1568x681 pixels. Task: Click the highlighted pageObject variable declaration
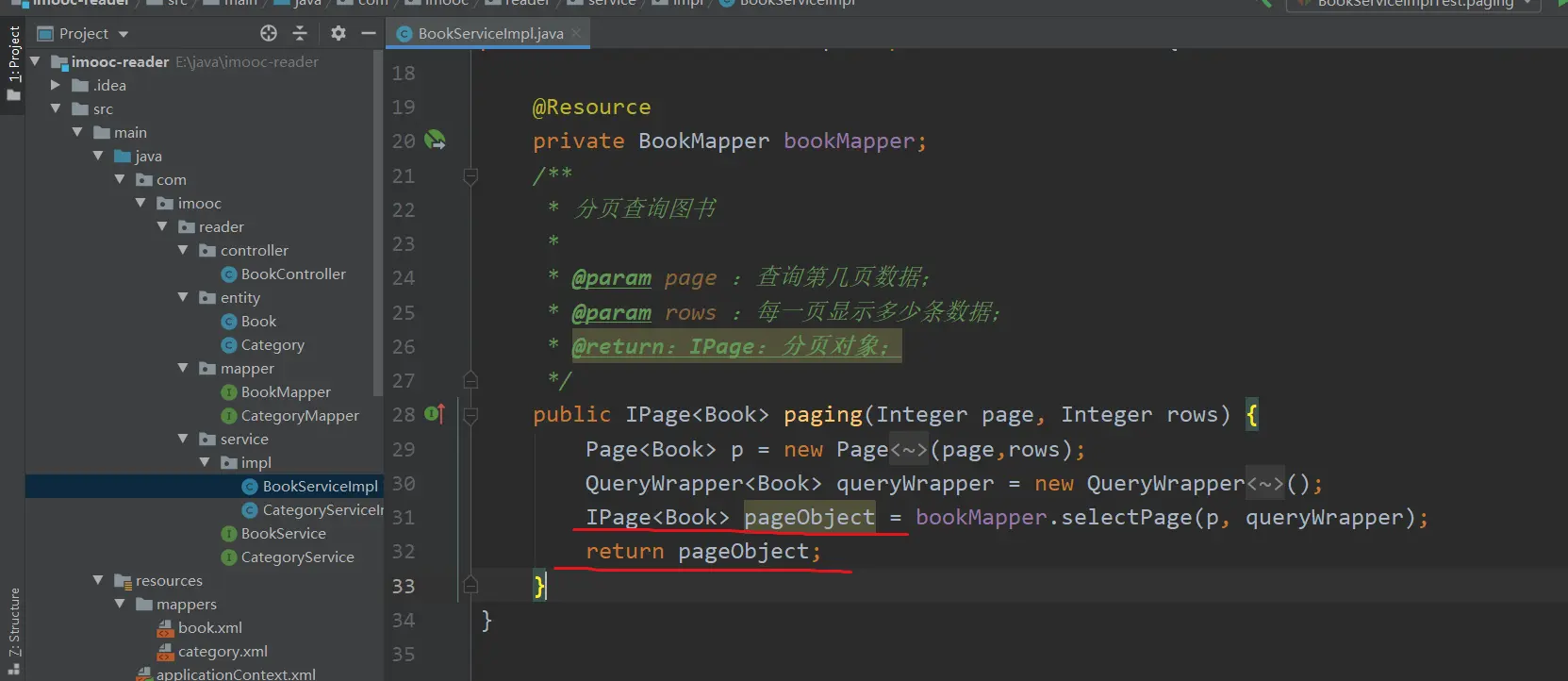pyautogui.click(x=809, y=517)
